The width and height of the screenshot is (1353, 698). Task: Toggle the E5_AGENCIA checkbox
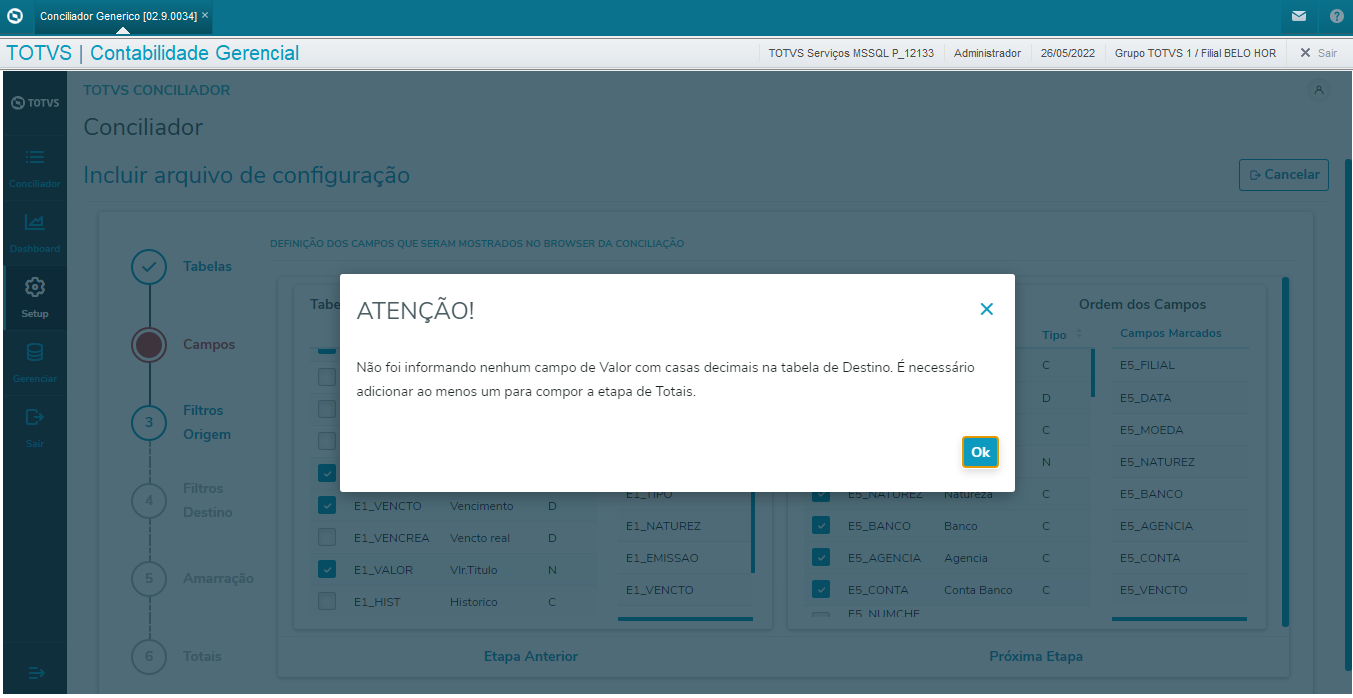tap(821, 557)
